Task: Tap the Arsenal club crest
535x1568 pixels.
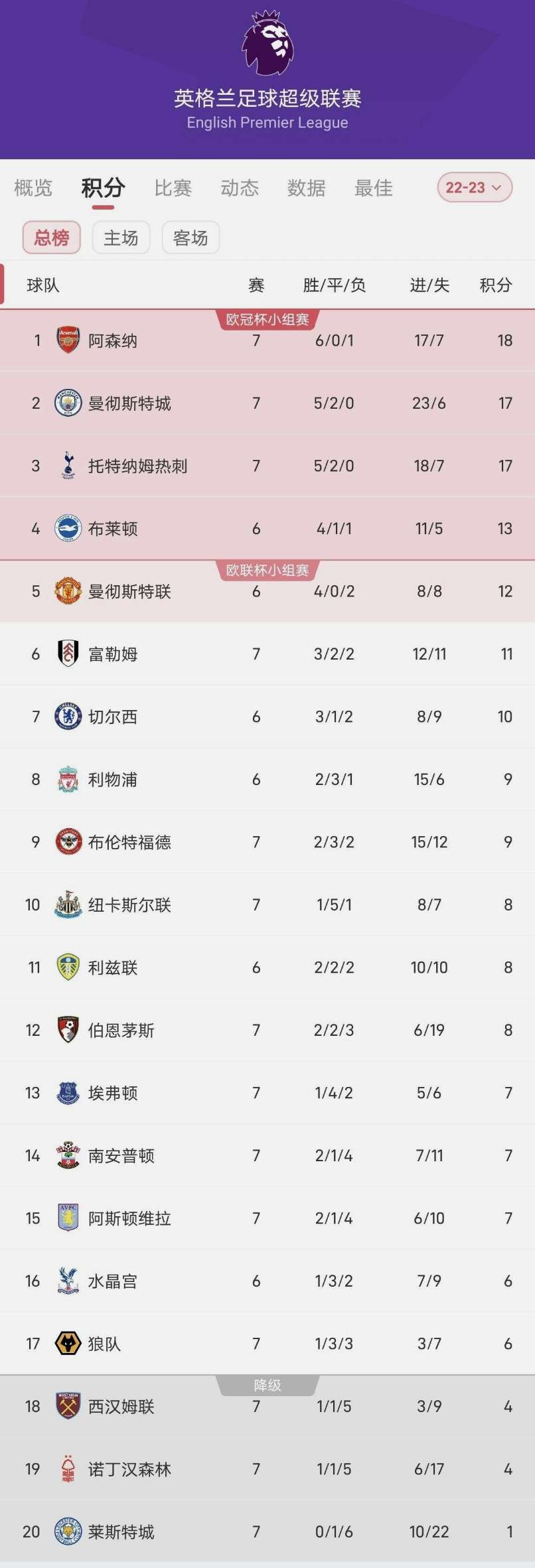Action: (68, 340)
